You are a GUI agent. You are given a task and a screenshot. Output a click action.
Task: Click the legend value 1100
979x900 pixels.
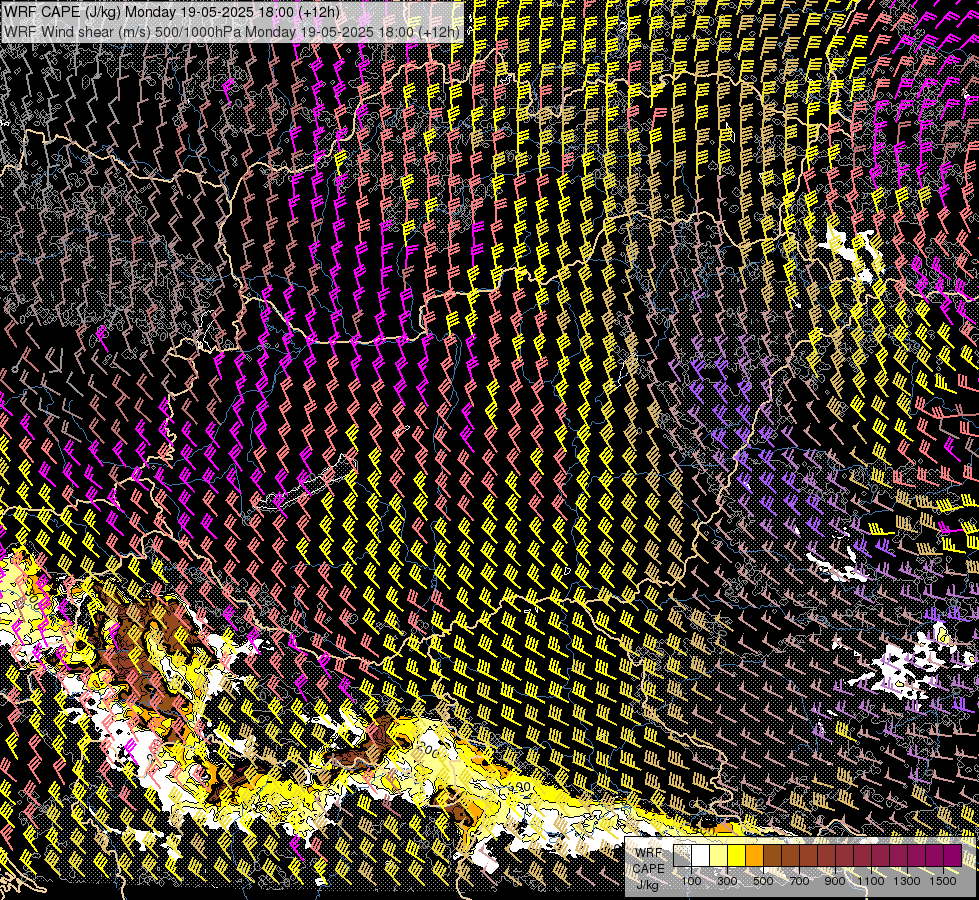coord(871,881)
